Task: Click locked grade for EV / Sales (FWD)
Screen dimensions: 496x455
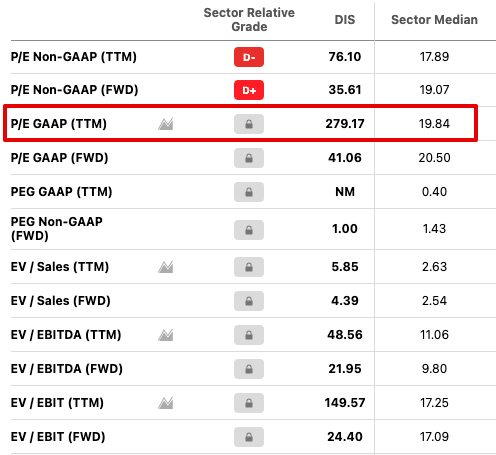Action: 249,301
